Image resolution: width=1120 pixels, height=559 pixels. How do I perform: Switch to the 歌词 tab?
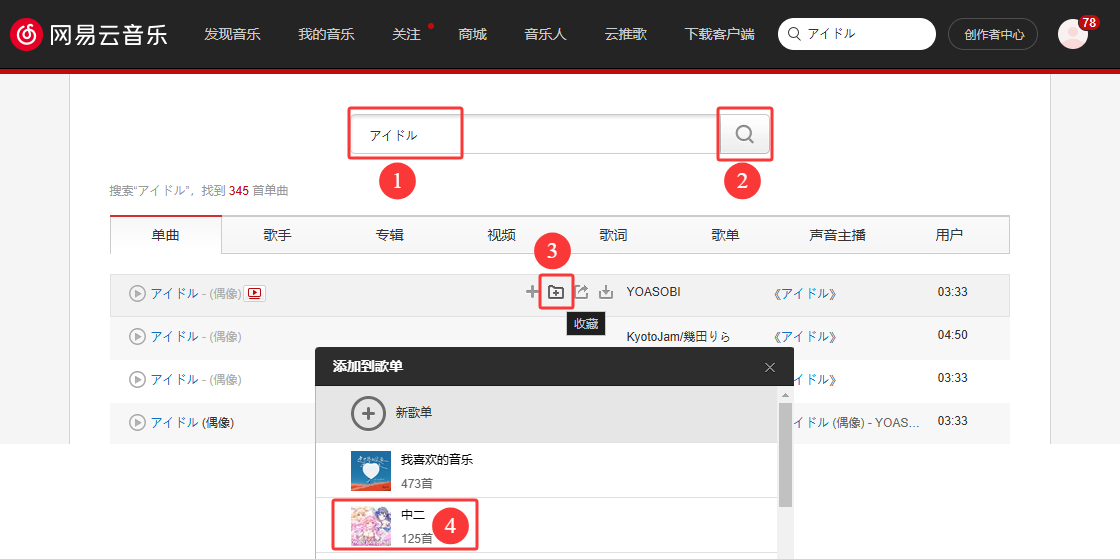[613, 234]
